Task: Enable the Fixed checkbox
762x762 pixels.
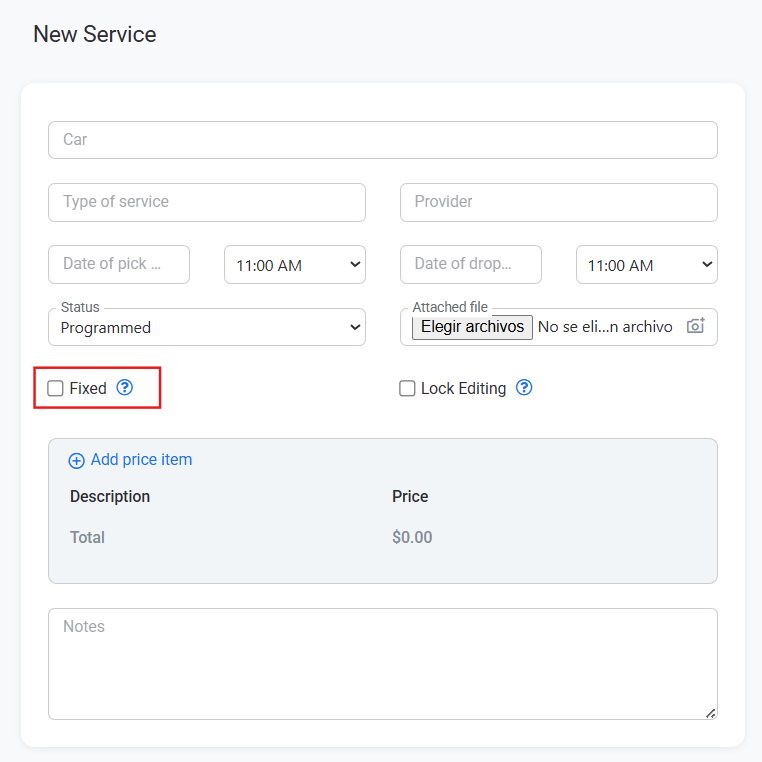Action: point(55,388)
